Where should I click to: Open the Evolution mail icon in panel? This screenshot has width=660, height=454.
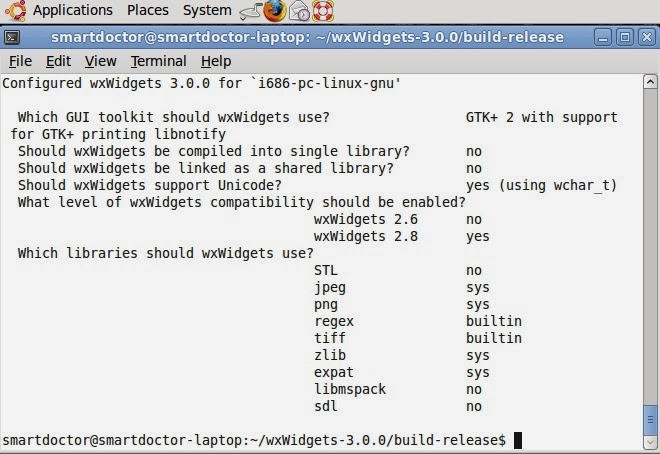tap(299, 11)
